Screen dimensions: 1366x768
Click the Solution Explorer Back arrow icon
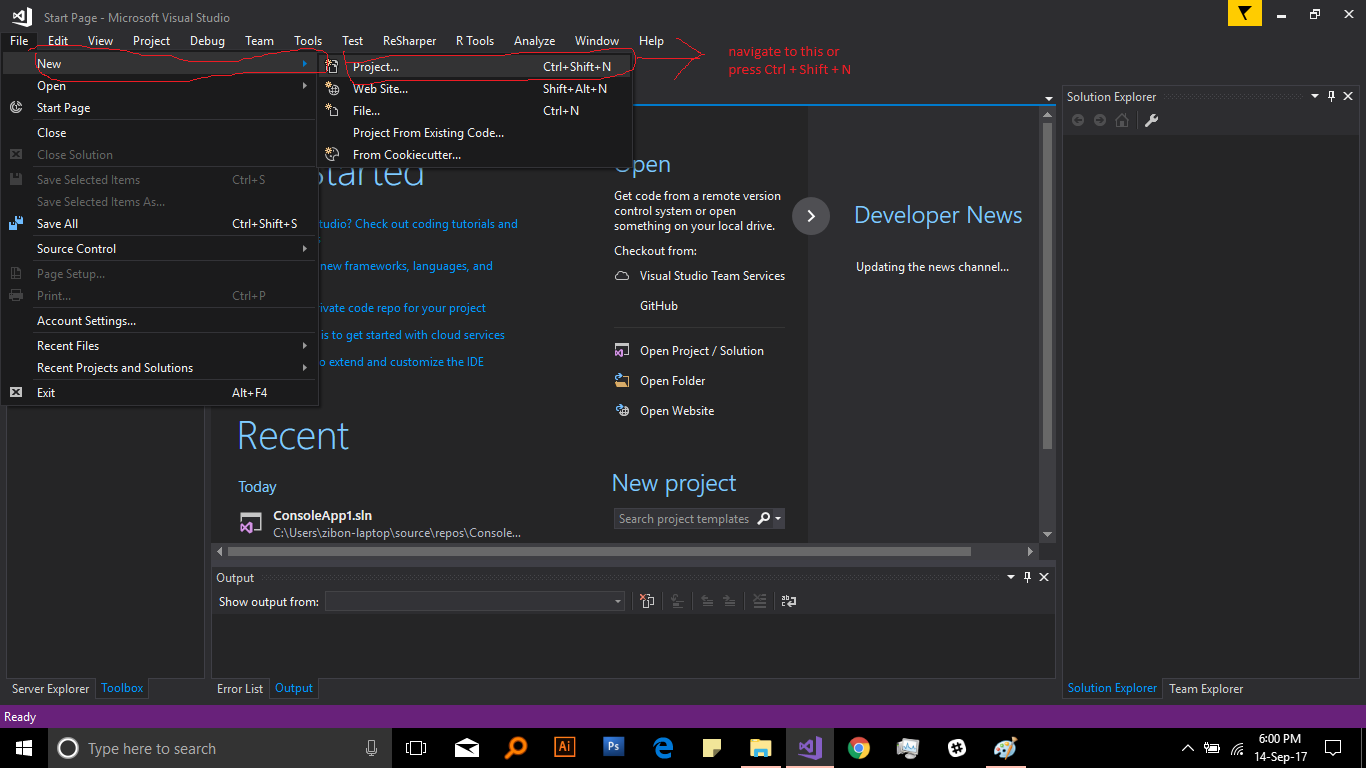(x=1078, y=120)
